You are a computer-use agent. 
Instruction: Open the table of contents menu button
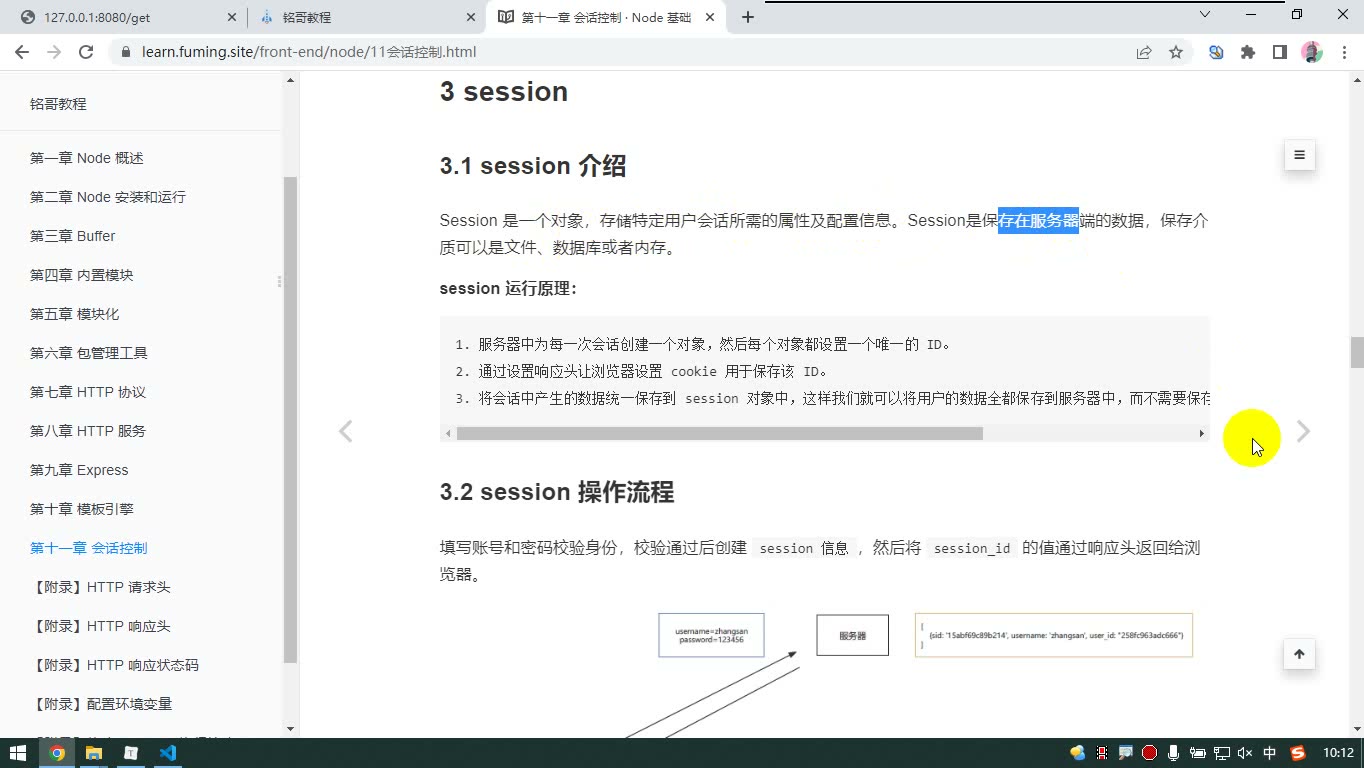[1299, 155]
